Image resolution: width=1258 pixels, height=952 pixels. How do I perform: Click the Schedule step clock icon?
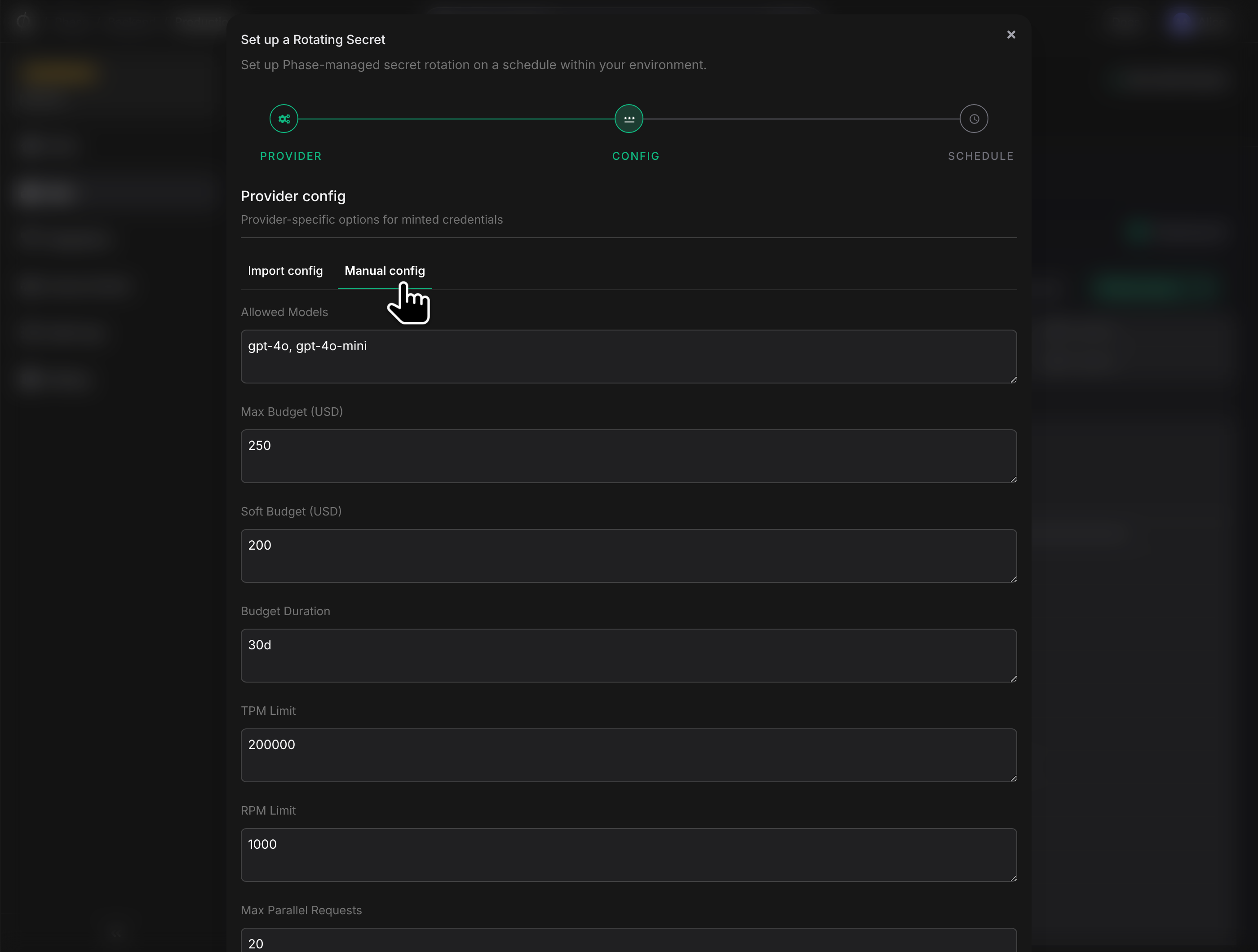(x=974, y=119)
